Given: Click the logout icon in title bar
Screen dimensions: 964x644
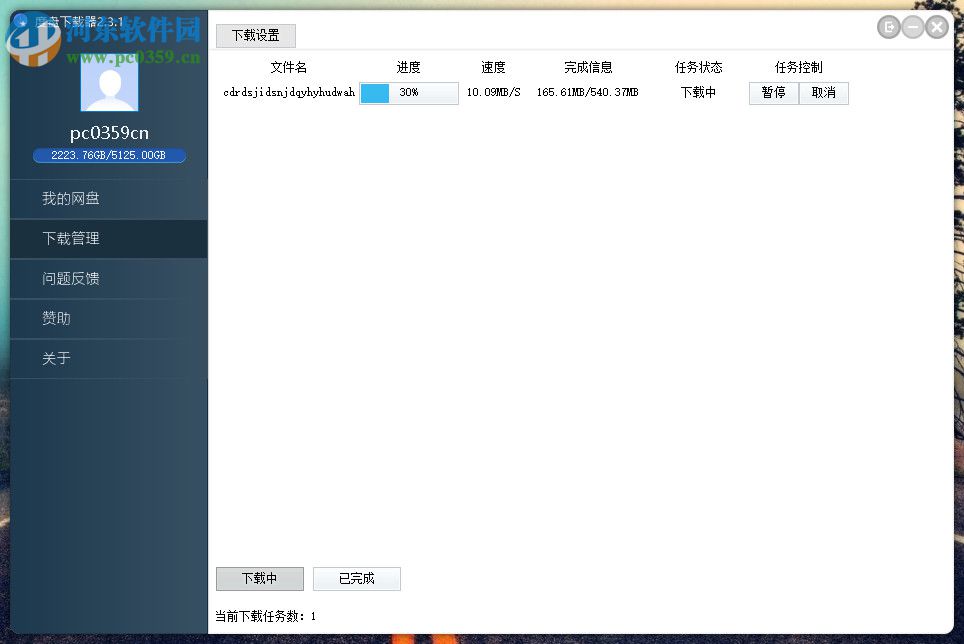Looking at the screenshot, I should tap(888, 27).
